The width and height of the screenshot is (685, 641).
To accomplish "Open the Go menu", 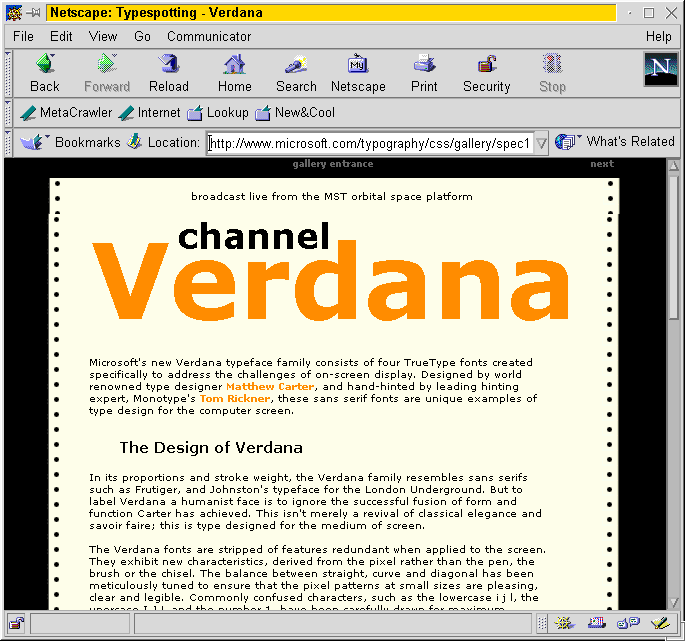I will point(142,36).
